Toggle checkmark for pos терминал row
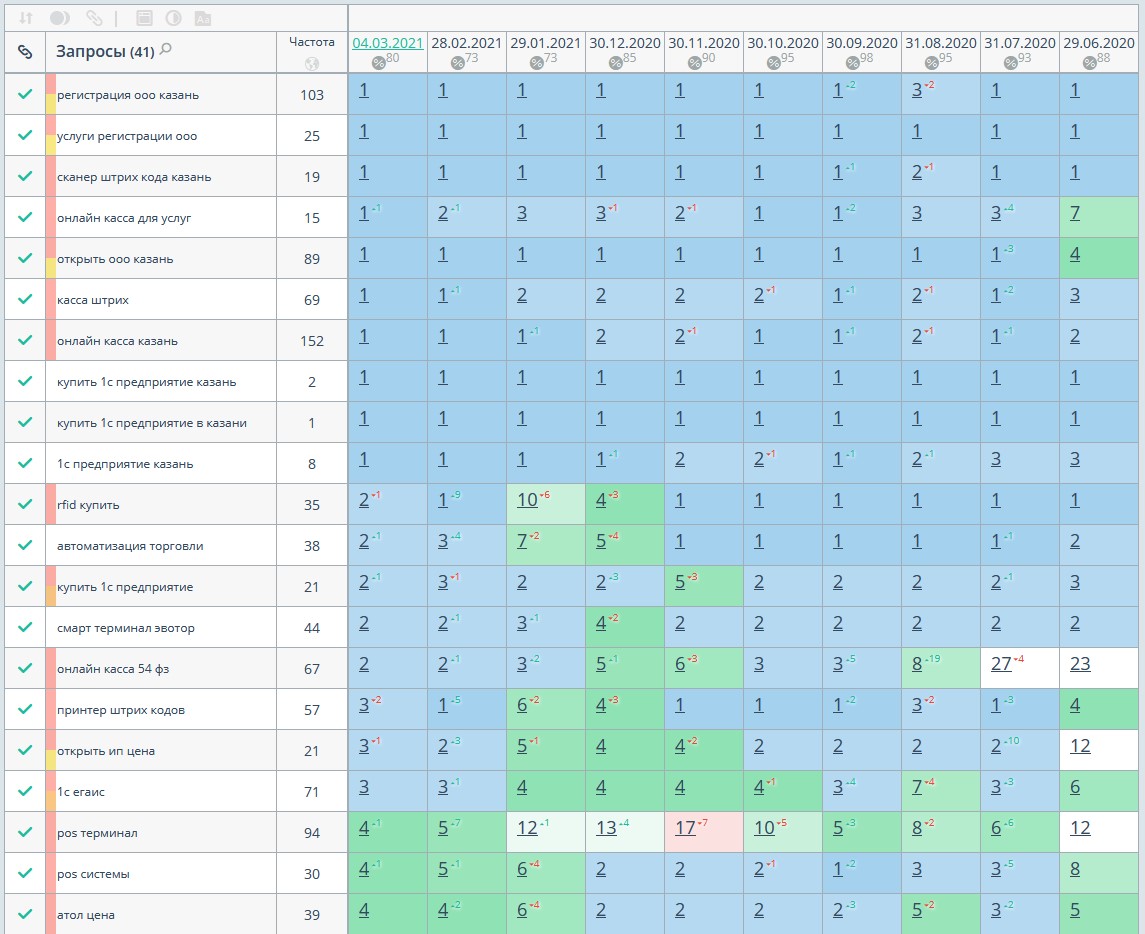The height and width of the screenshot is (934, 1145). pyautogui.click(x=25, y=833)
